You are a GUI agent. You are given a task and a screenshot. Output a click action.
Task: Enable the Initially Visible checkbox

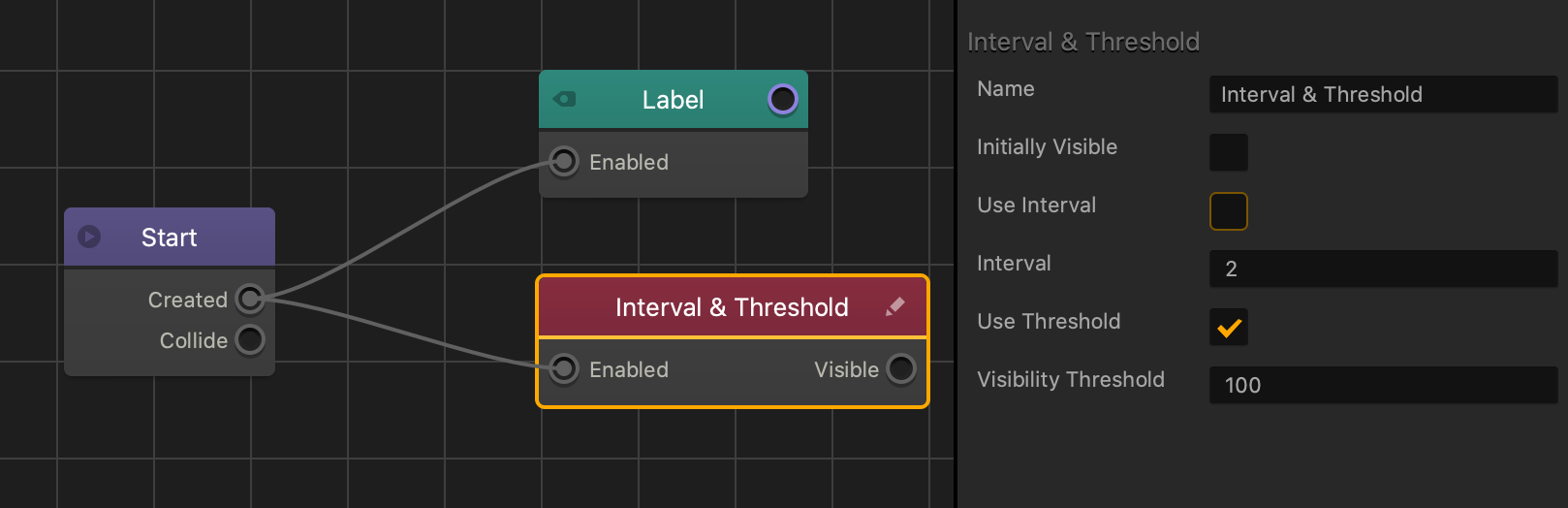pos(1228,152)
